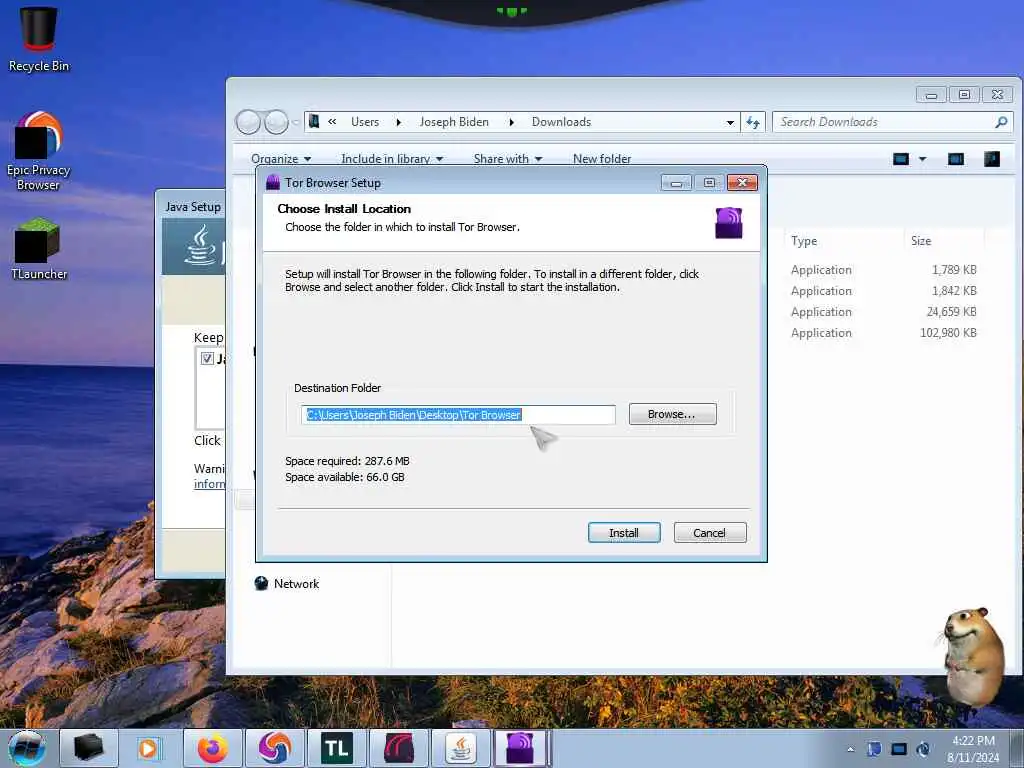Launch Epic Privacy Browser desktop icon
1024x768 pixels.
pos(38,152)
